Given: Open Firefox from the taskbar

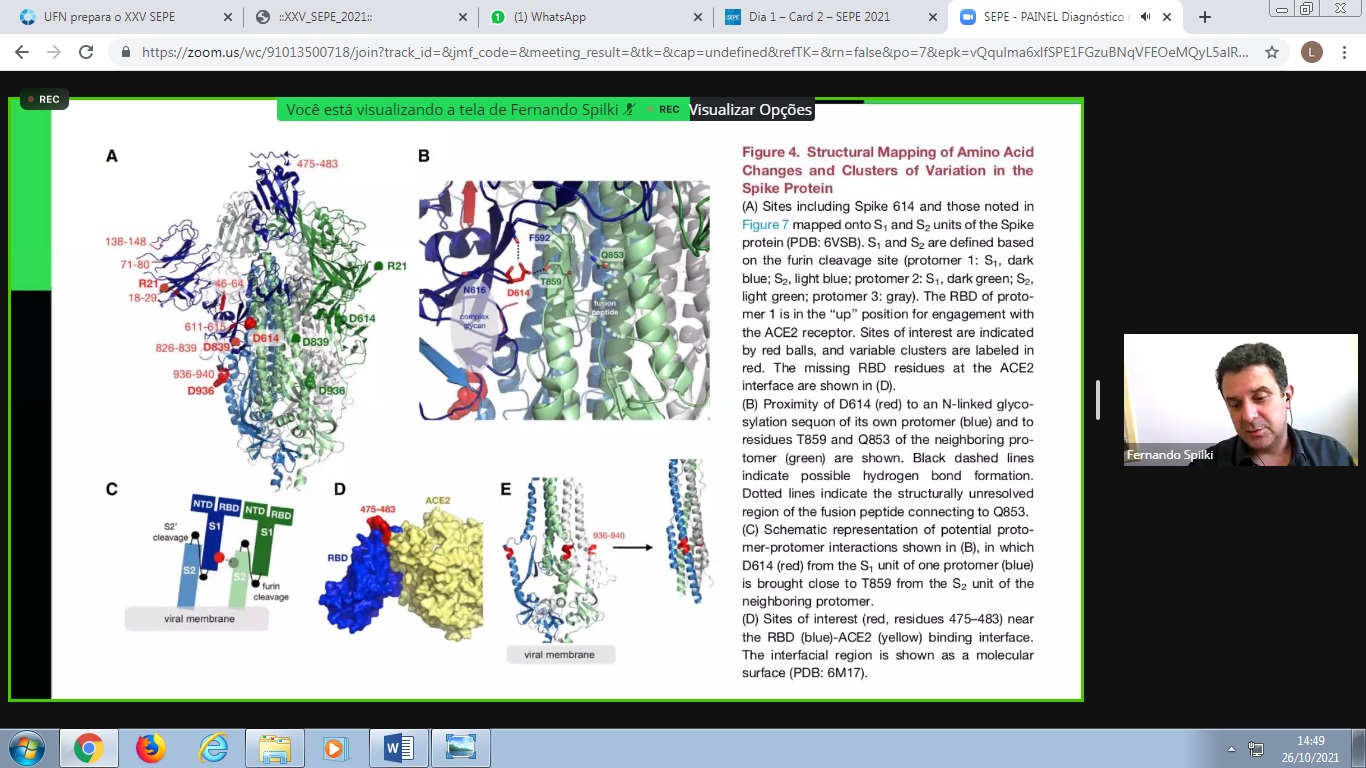Looking at the screenshot, I should (x=150, y=748).
